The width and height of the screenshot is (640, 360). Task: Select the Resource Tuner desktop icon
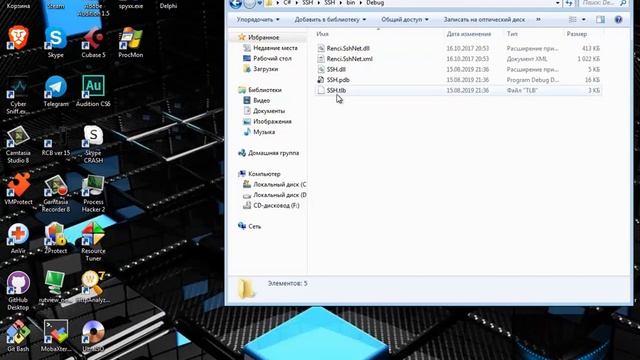pyautogui.click(x=93, y=242)
